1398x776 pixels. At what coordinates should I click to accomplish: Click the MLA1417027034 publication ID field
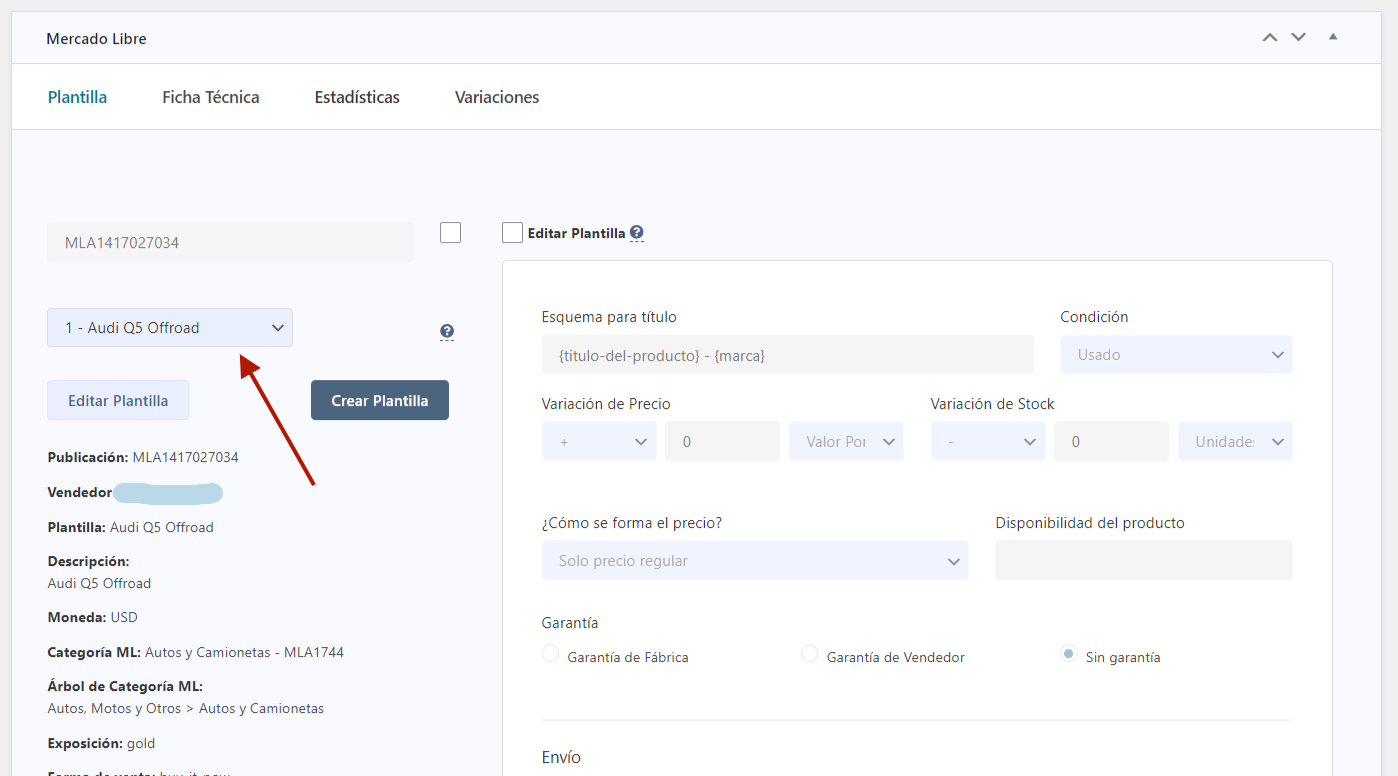(230, 242)
